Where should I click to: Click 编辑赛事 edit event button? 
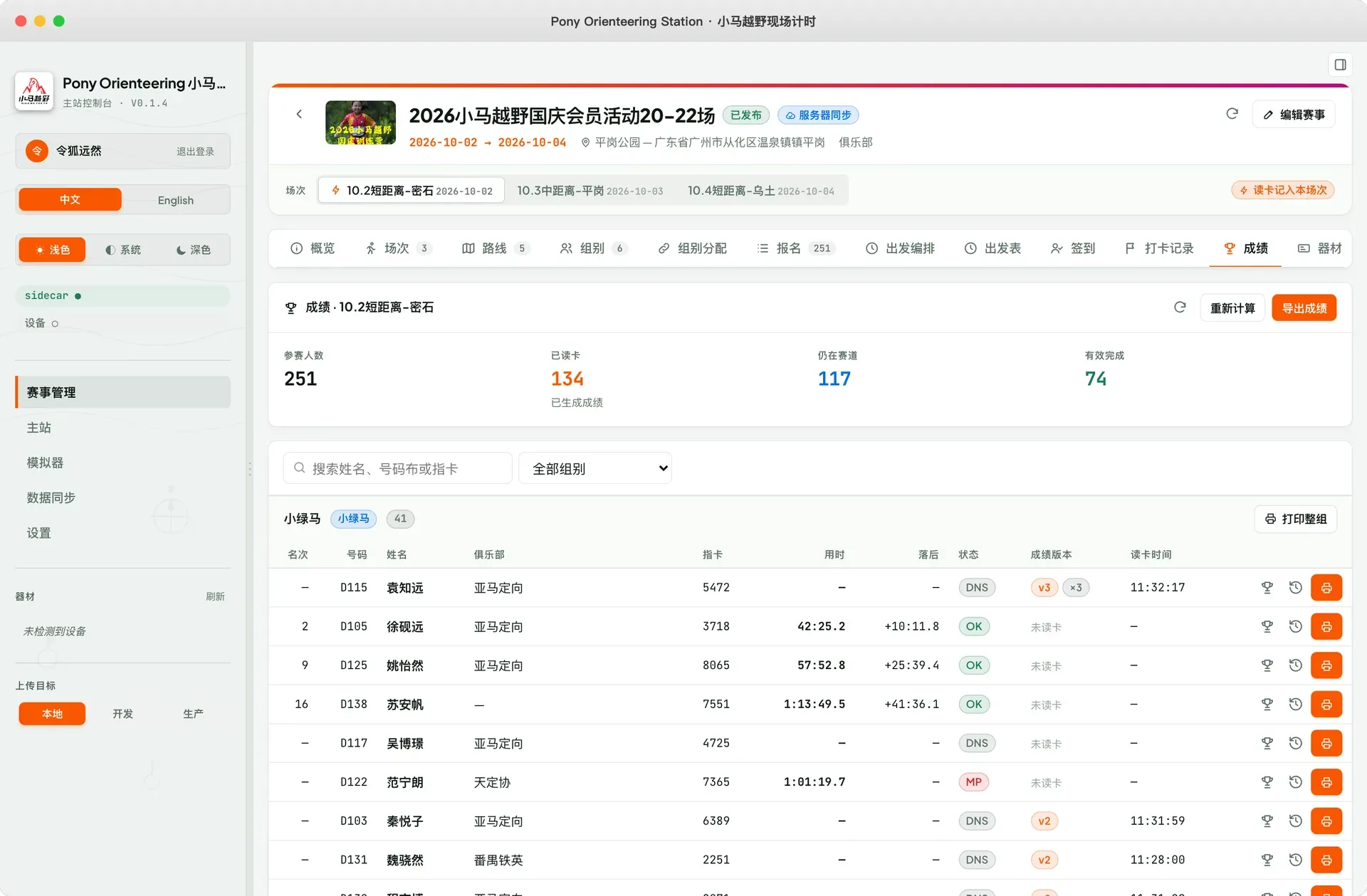tap(1294, 115)
